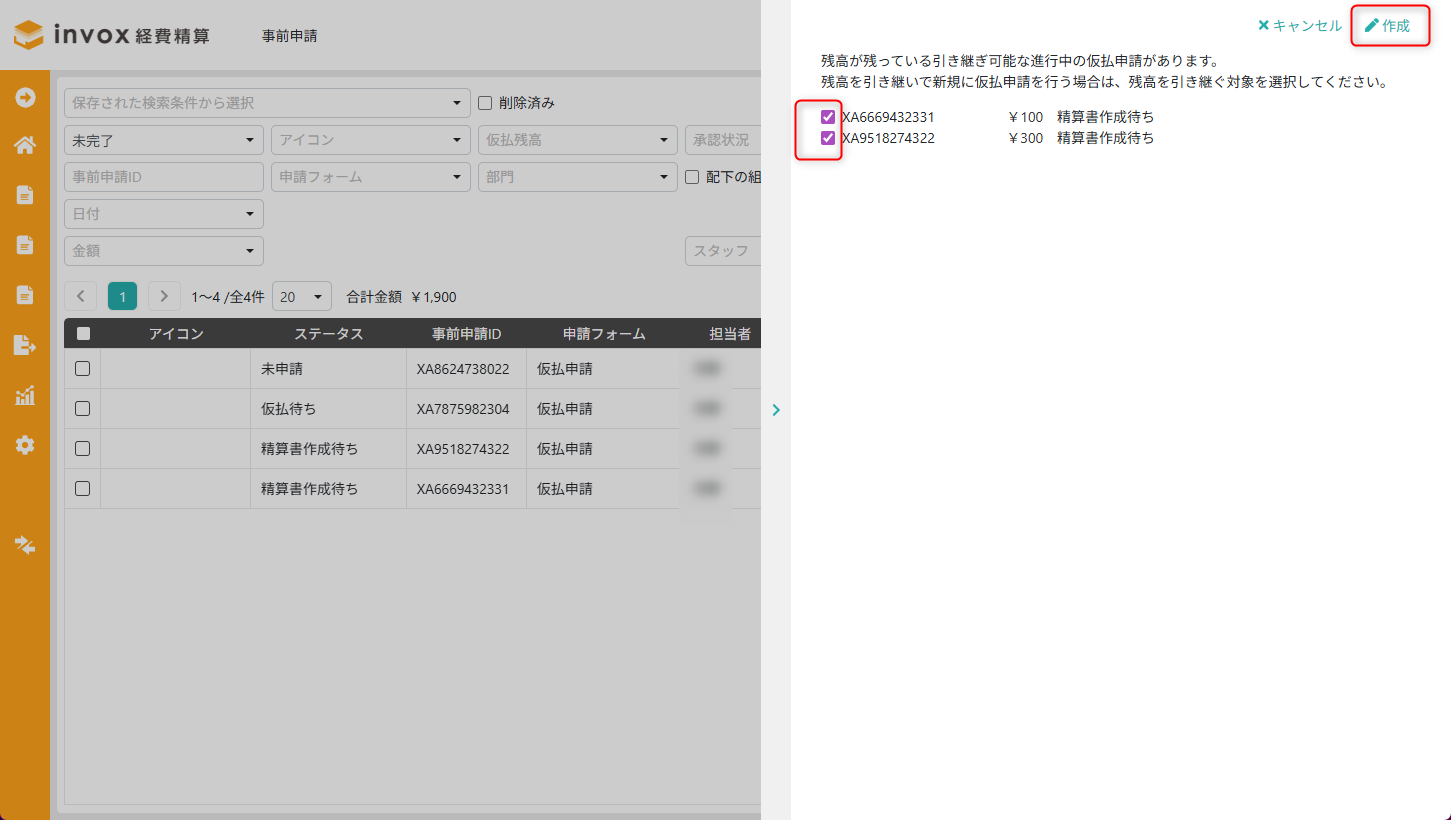Open the bar chart analytics icon

[x=25, y=395]
